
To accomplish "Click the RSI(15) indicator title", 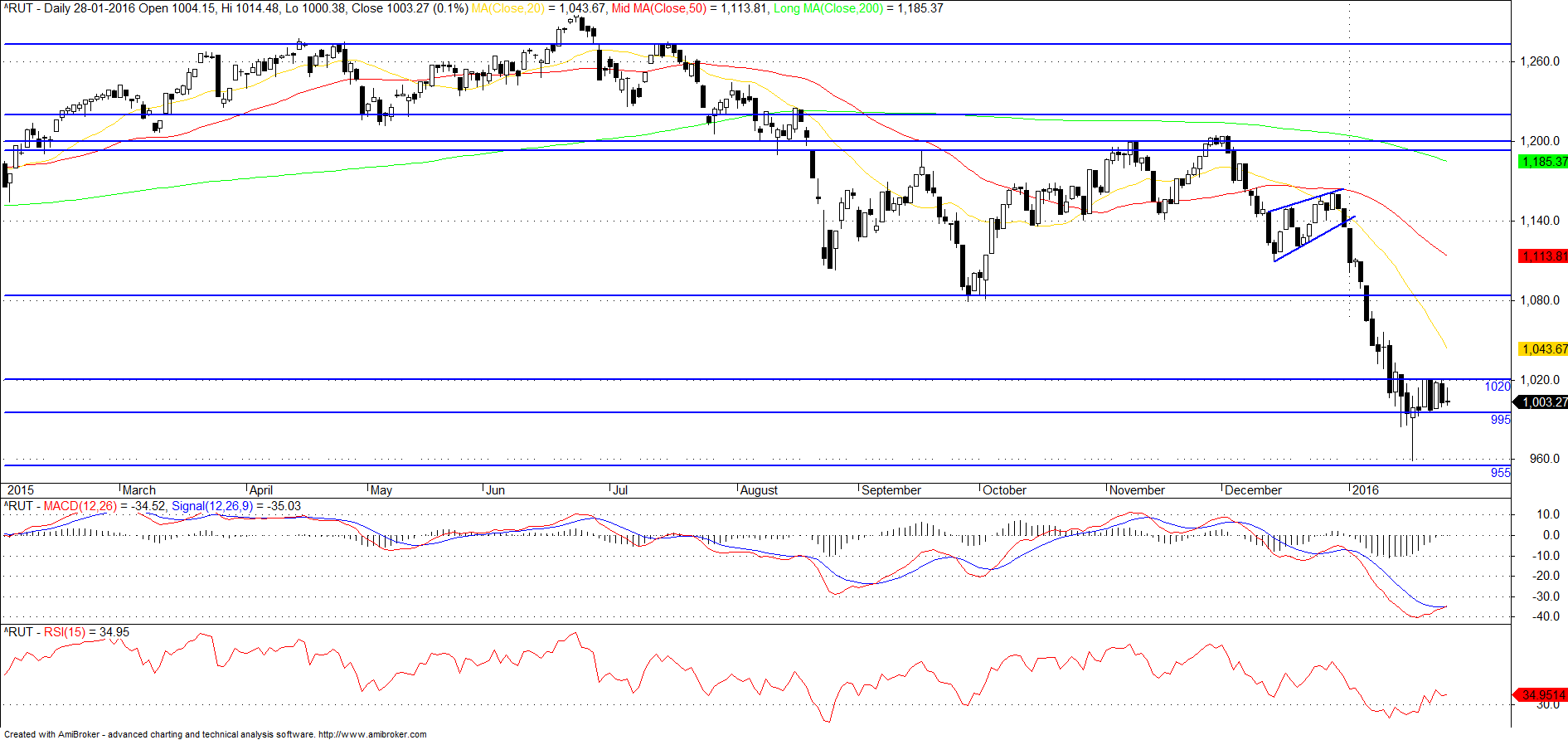I will coord(65,632).
